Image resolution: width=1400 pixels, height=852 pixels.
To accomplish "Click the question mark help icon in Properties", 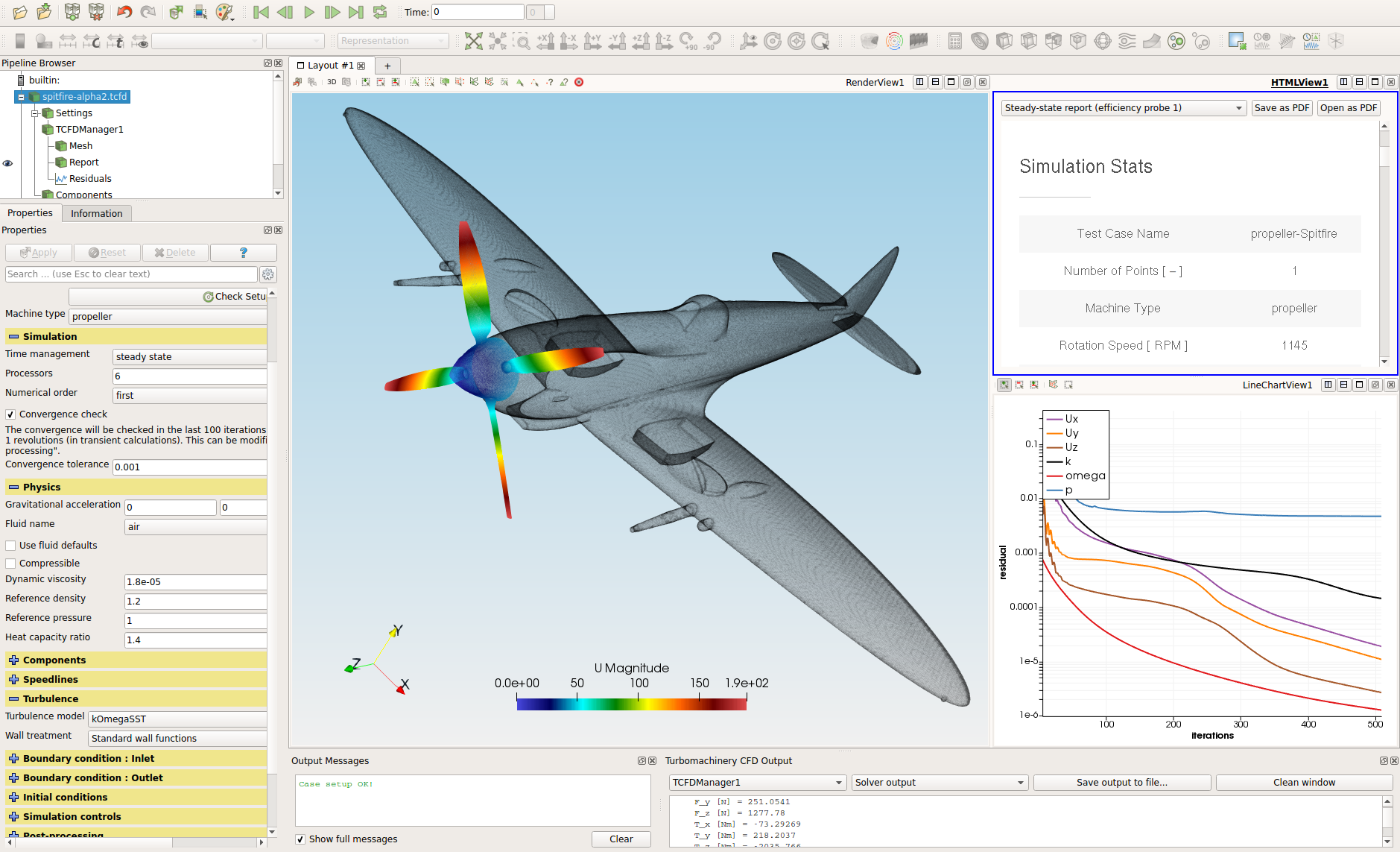I will click(243, 252).
